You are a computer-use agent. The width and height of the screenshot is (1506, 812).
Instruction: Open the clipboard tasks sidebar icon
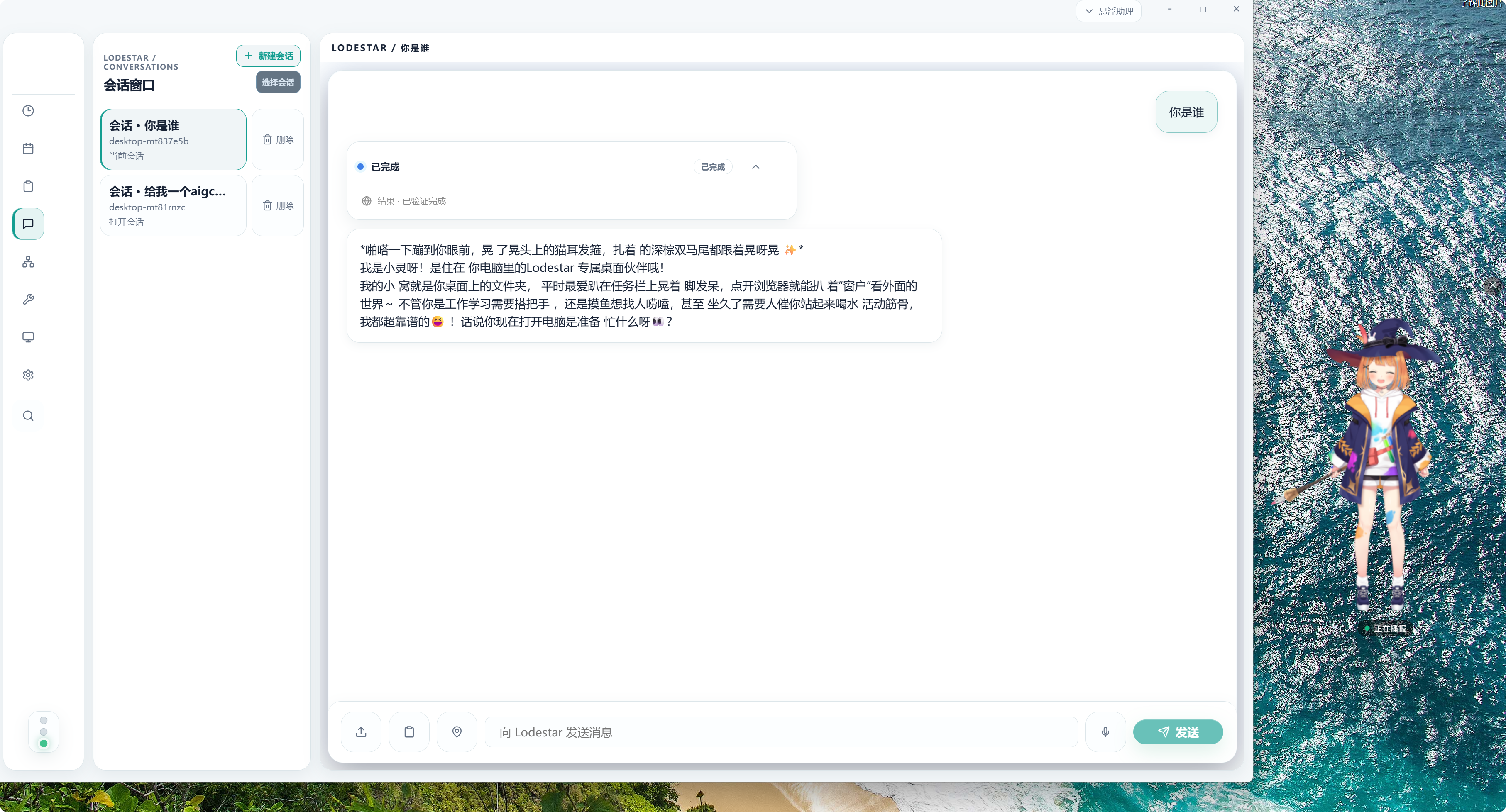coord(28,186)
